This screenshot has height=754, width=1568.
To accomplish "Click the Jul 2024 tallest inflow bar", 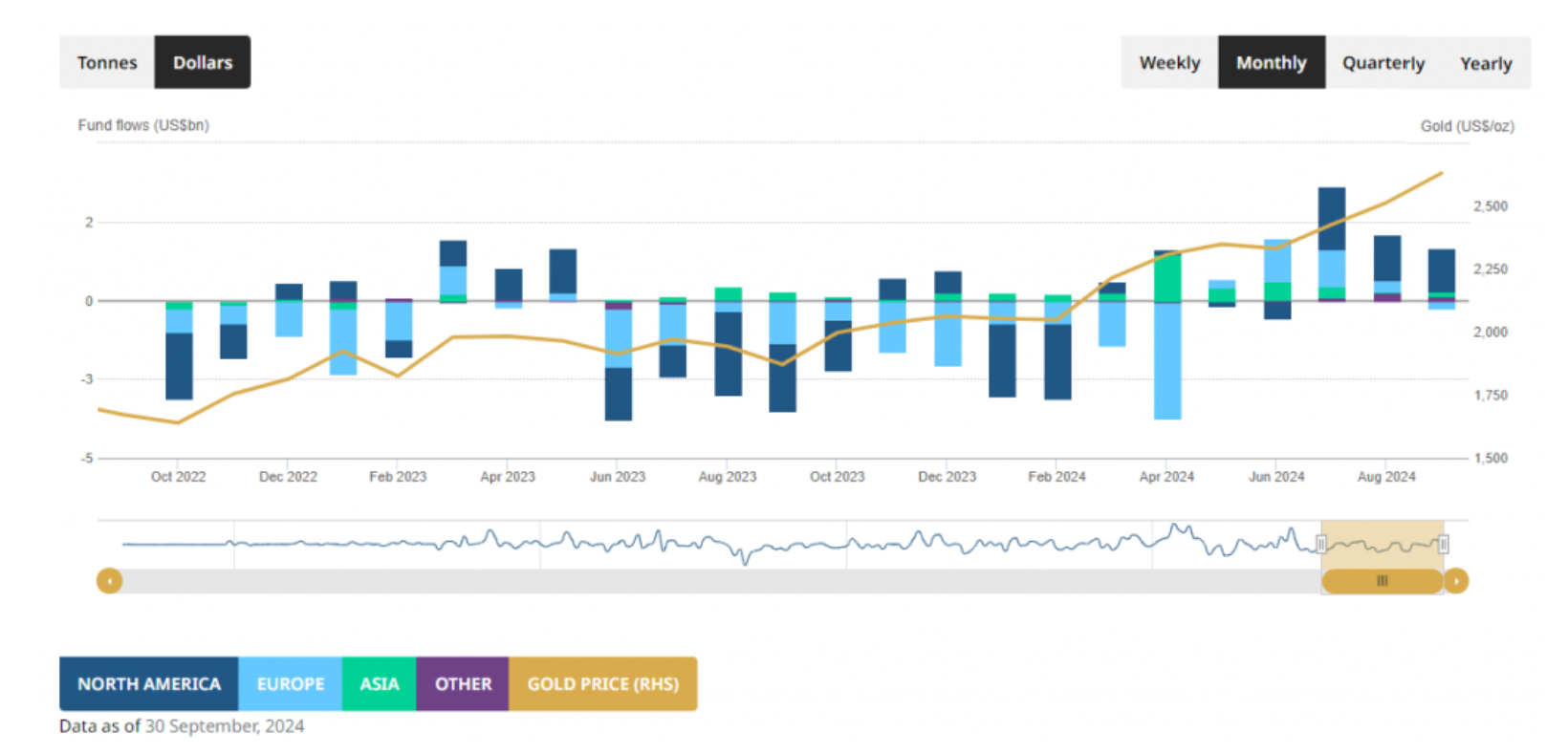I will click(x=1332, y=245).
